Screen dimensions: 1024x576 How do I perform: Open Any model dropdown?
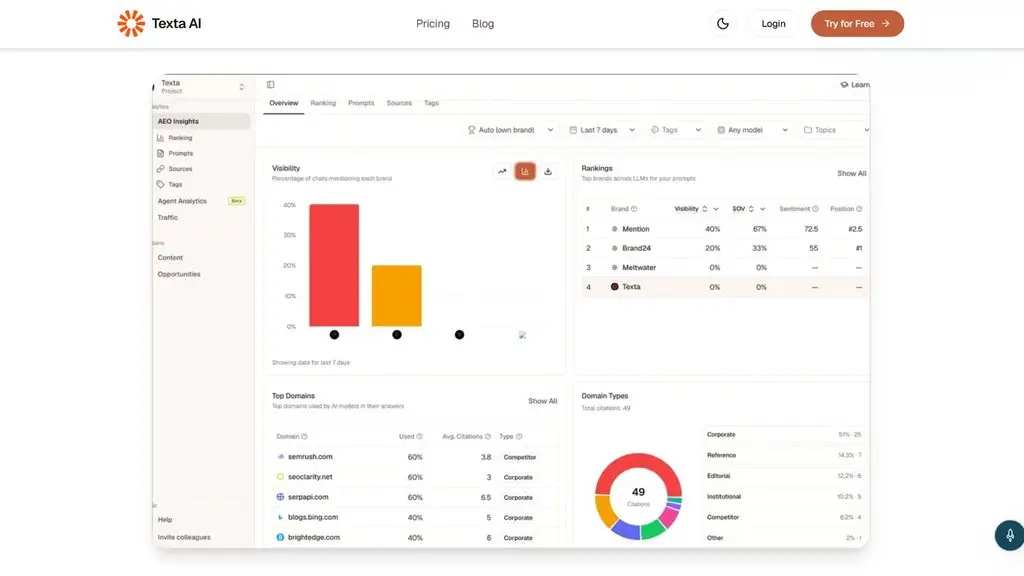752,130
